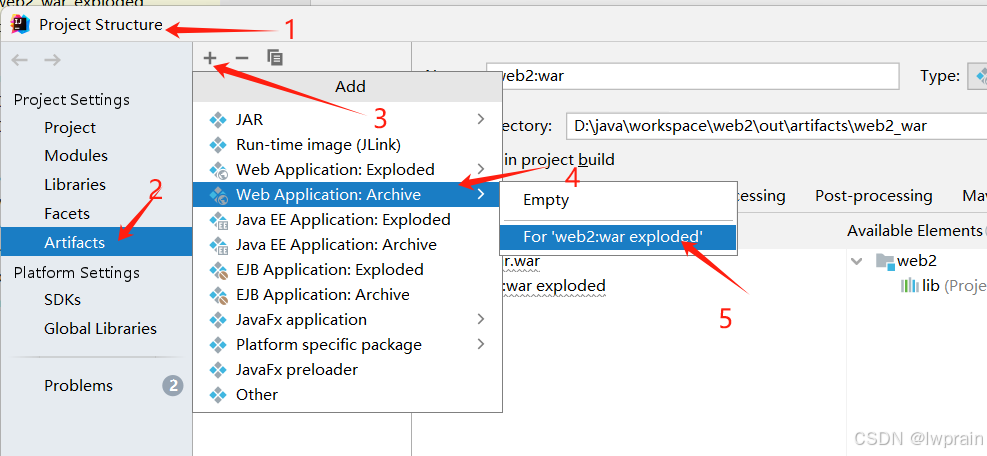The width and height of the screenshot is (987, 456).
Task: Choose JavaFx preloader menu item
Action: point(347,369)
